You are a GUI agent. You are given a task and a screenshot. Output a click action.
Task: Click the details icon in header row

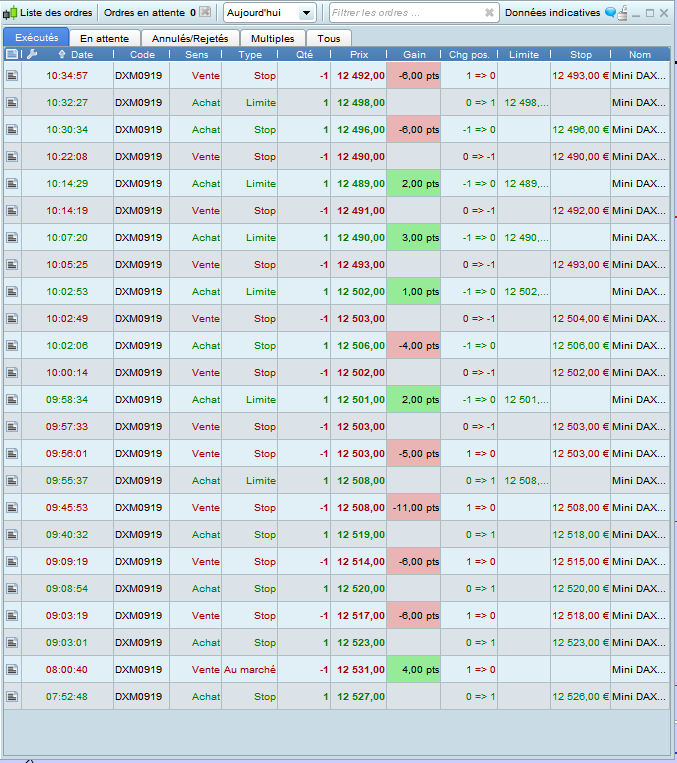[12, 54]
